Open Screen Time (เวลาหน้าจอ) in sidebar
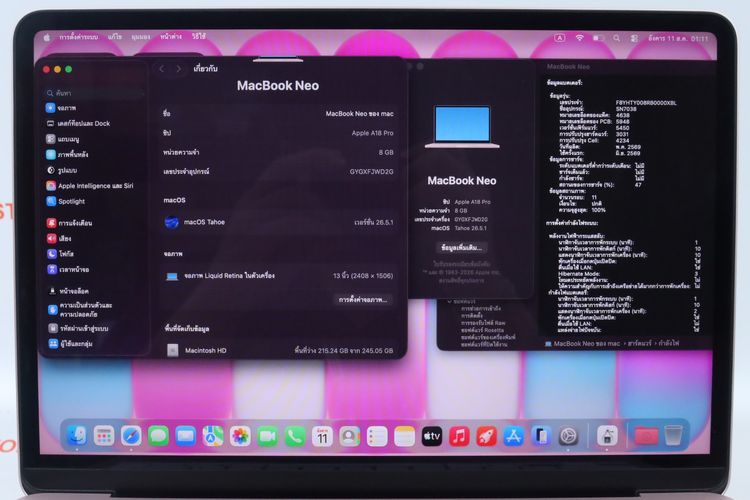Image resolution: width=750 pixels, height=500 pixels. pos(68,270)
